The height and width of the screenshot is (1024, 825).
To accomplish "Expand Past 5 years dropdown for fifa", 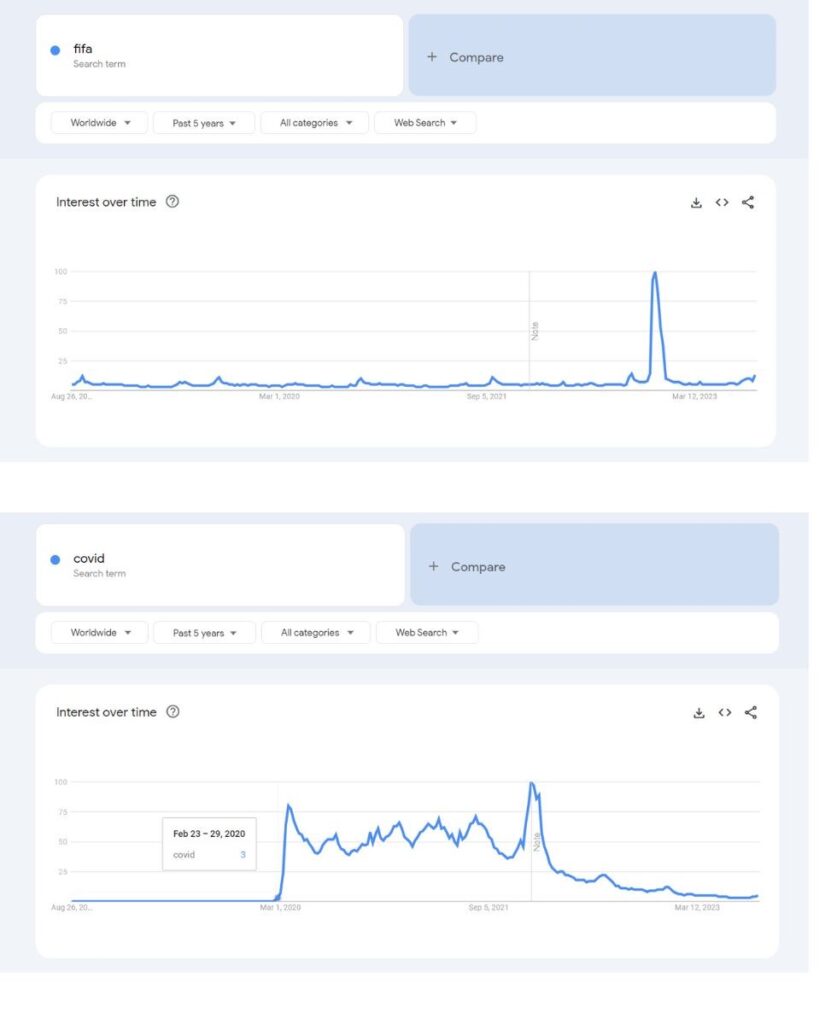I will click(x=204, y=123).
